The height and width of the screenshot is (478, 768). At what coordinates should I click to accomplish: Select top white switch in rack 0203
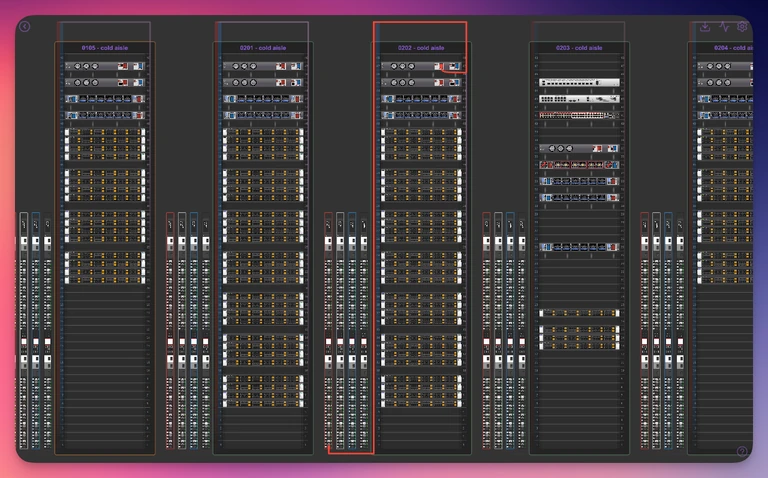click(x=579, y=82)
